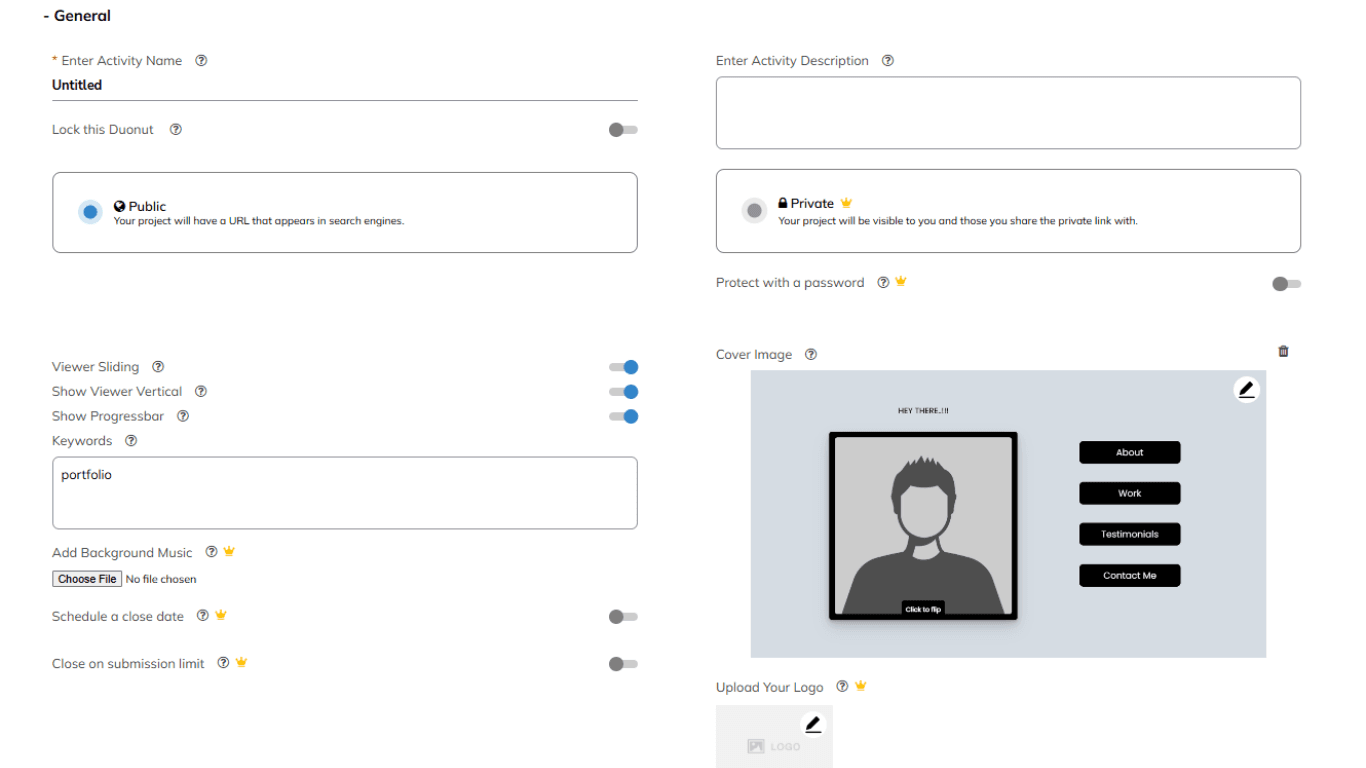Click help icon next to Viewer Sliding
1366x768 pixels.
(158, 367)
